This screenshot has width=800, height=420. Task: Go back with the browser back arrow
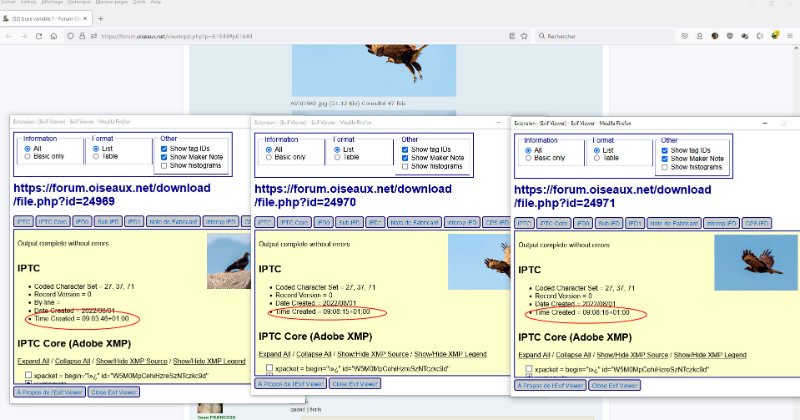[9, 36]
